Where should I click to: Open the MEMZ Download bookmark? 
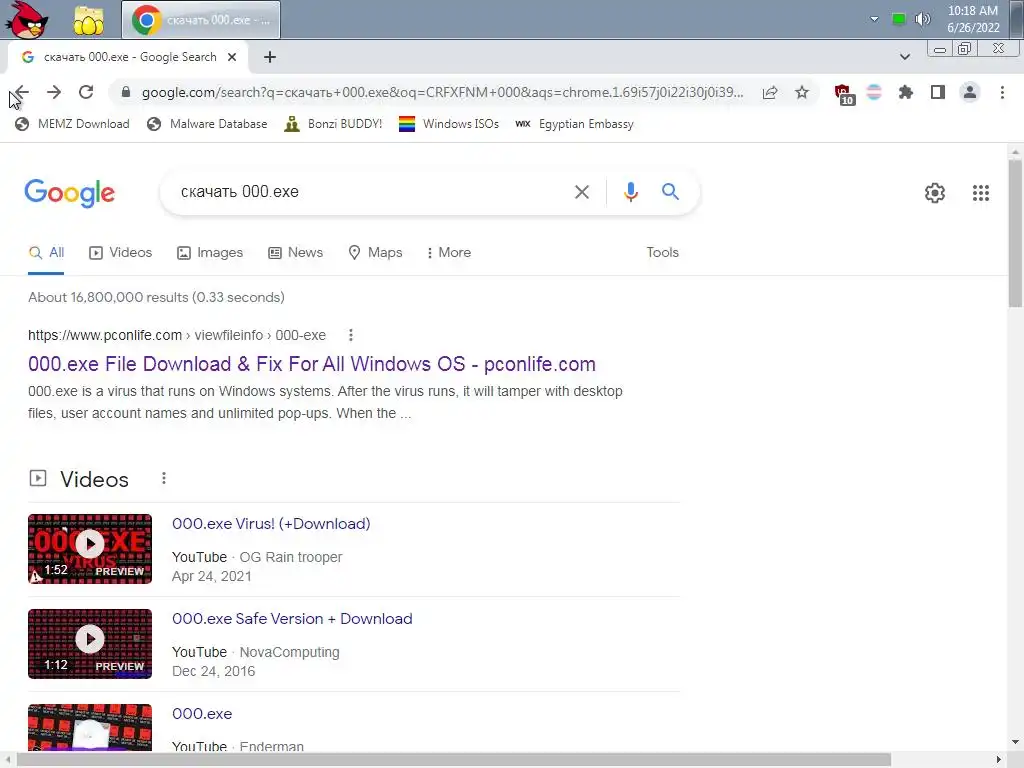tap(72, 124)
